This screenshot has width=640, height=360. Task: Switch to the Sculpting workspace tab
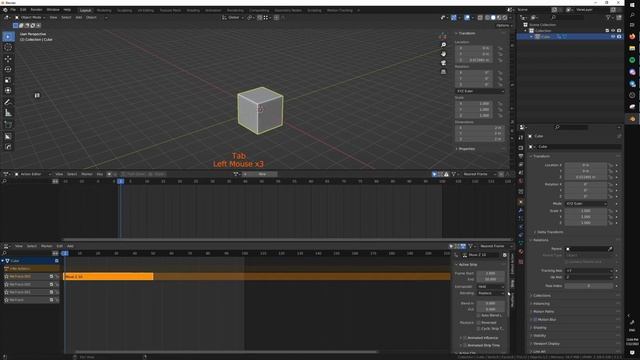[x=124, y=10]
